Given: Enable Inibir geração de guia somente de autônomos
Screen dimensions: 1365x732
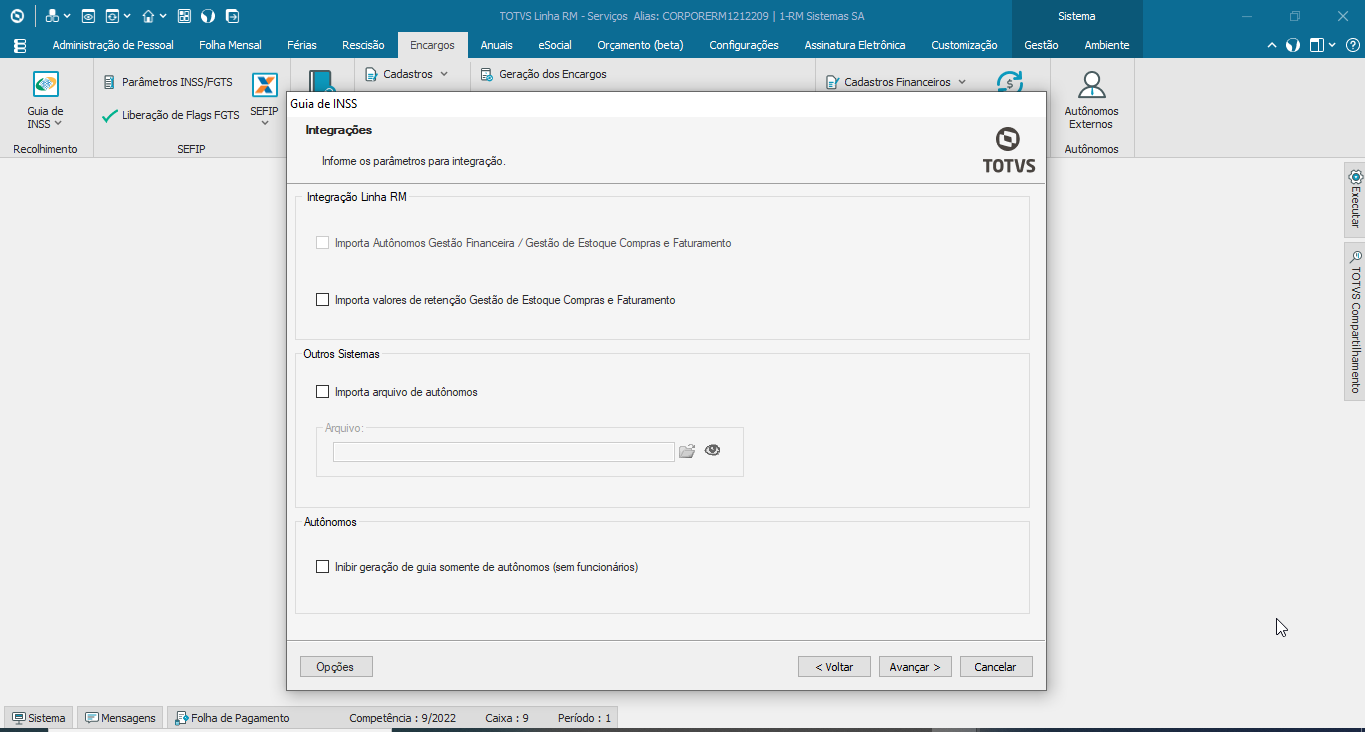Looking at the screenshot, I should [322, 567].
